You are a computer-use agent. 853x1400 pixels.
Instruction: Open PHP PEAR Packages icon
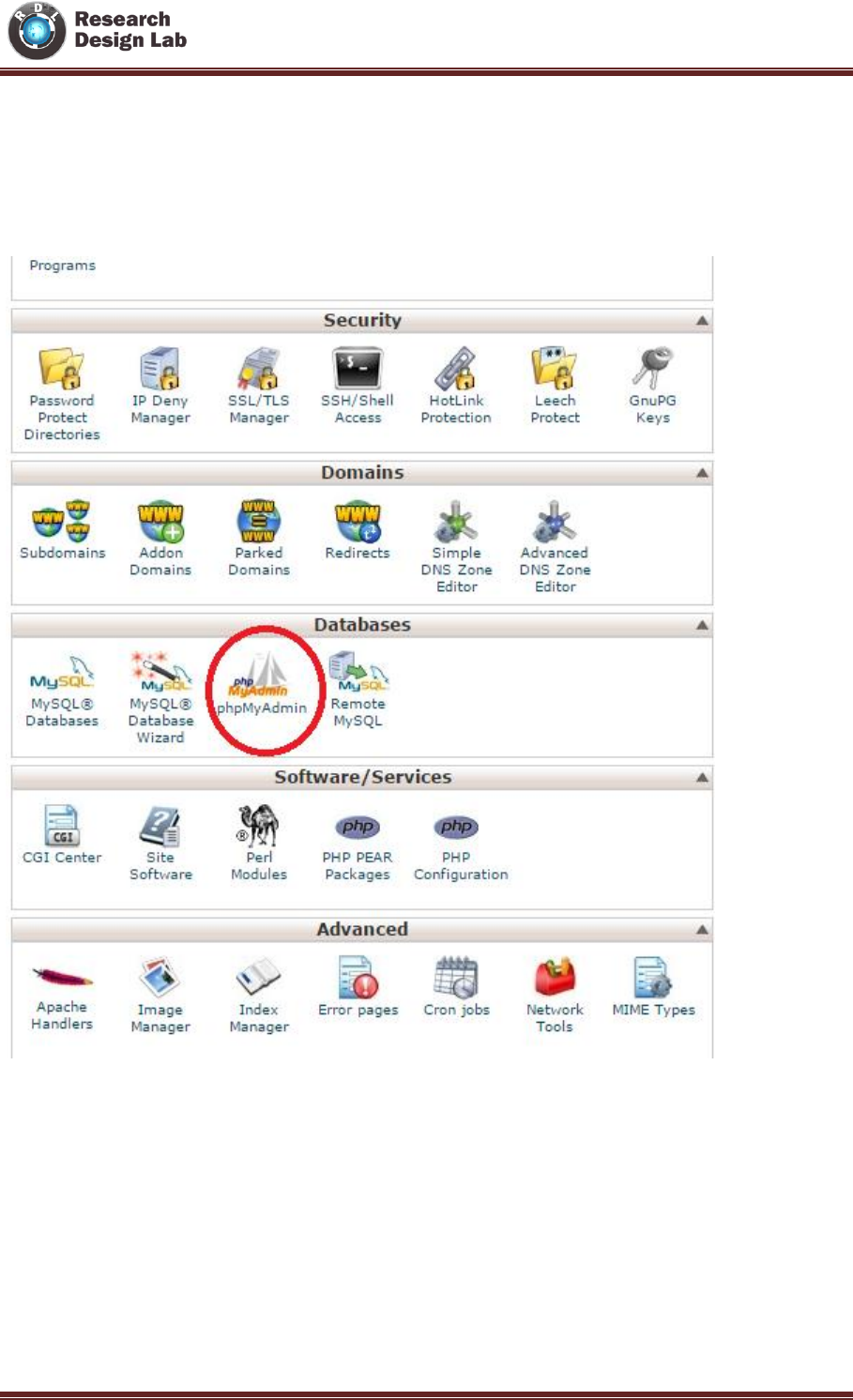pyautogui.click(x=358, y=827)
